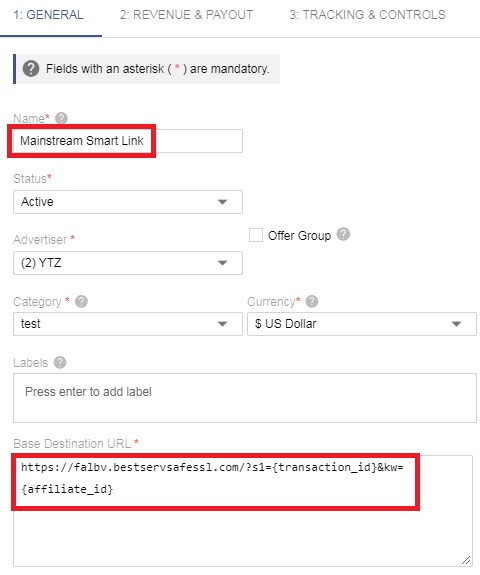Open the Advertiser dropdown showing (2) YTZ
Screen dimensions: 480x575
coord(128,263)
